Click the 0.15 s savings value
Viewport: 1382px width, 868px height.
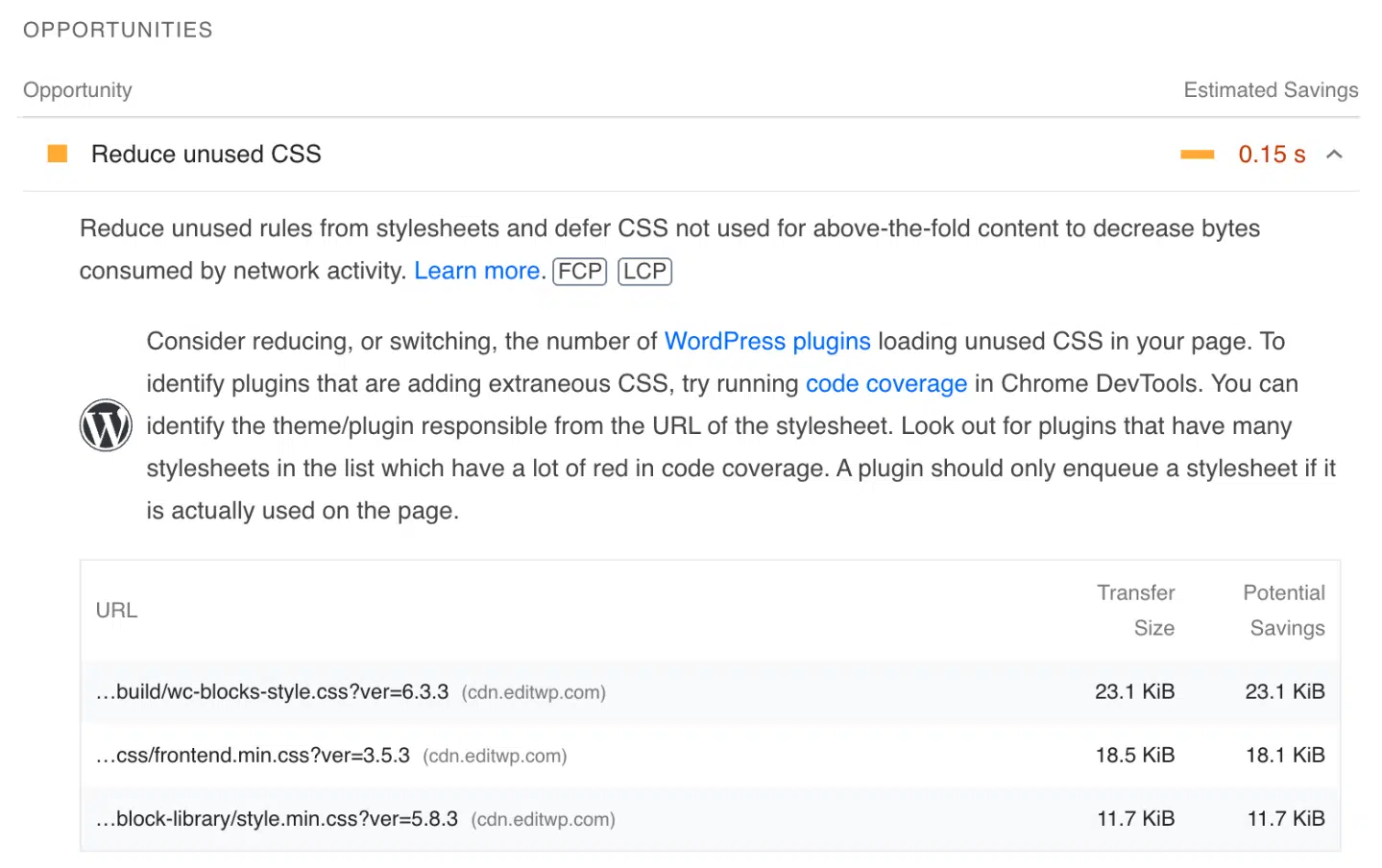pyautogui.click(x=1271, y=155)
